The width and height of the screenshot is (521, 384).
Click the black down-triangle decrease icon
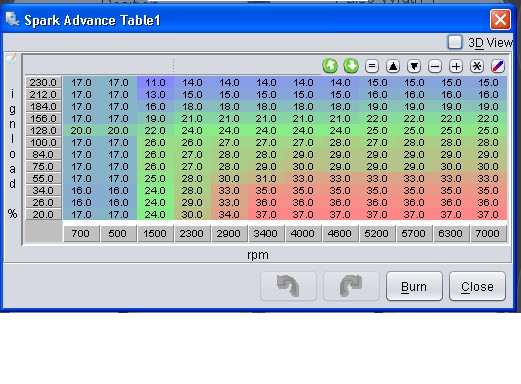414,66
